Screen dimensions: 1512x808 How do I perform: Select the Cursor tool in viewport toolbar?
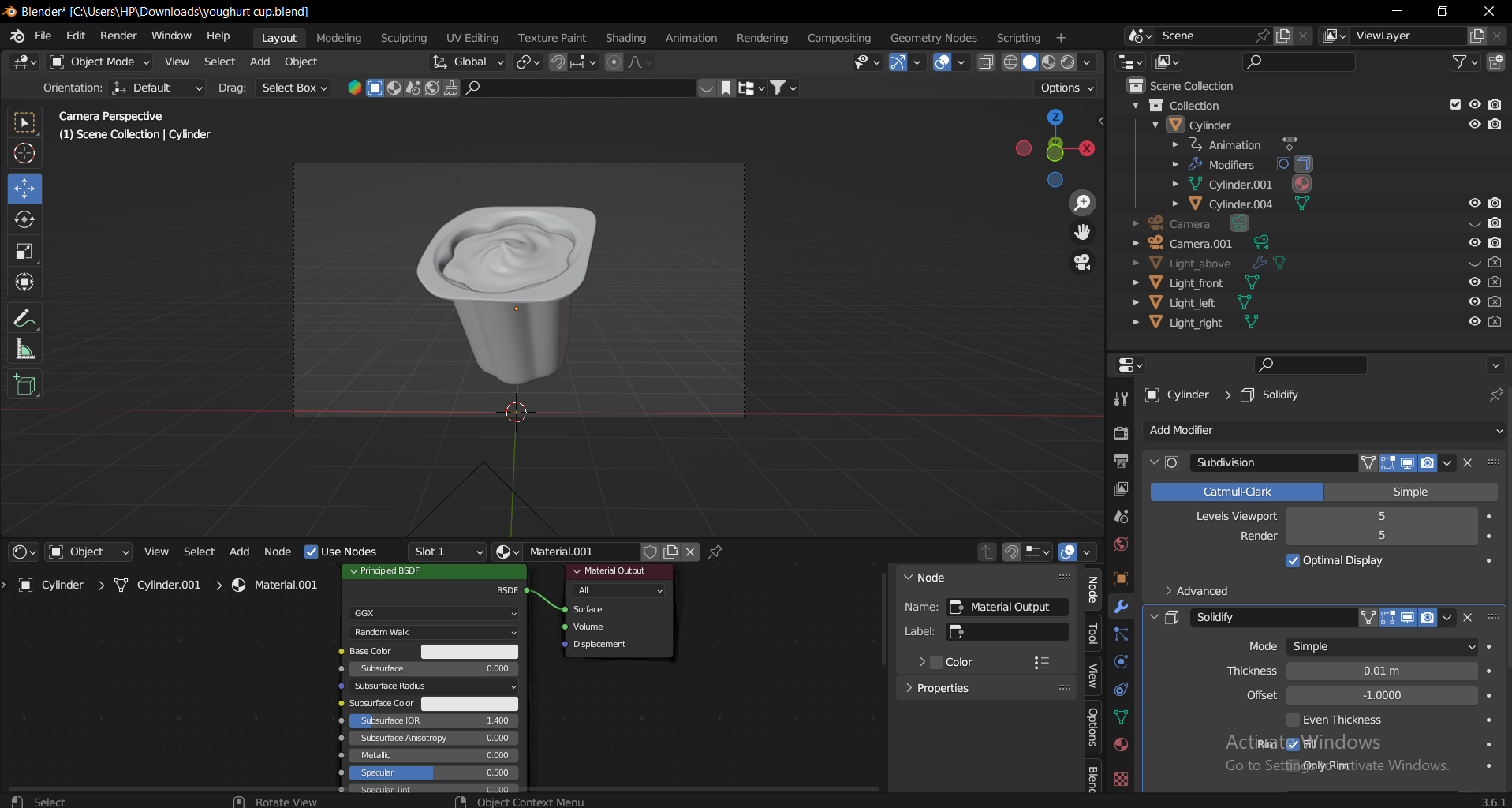pos(24,153)
